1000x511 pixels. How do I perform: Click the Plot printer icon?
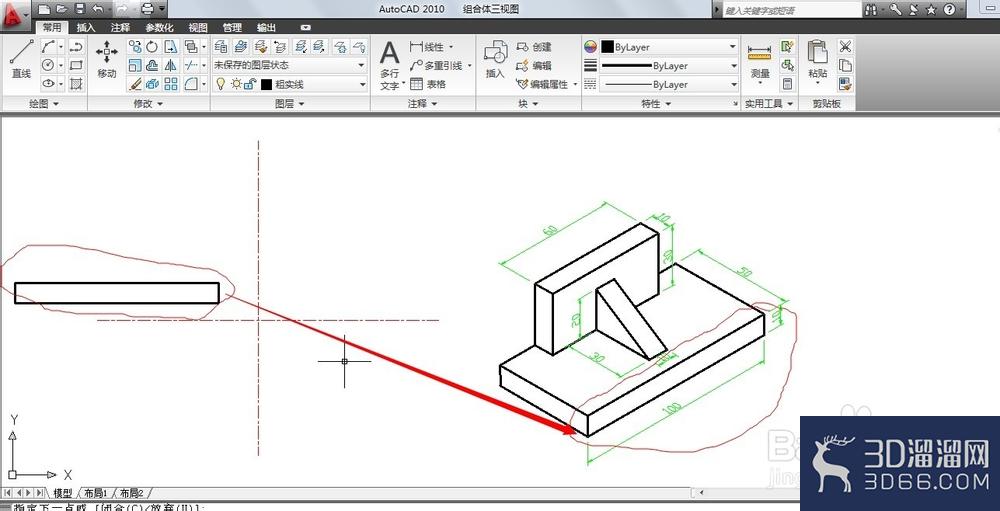click(x=147, y=9)
